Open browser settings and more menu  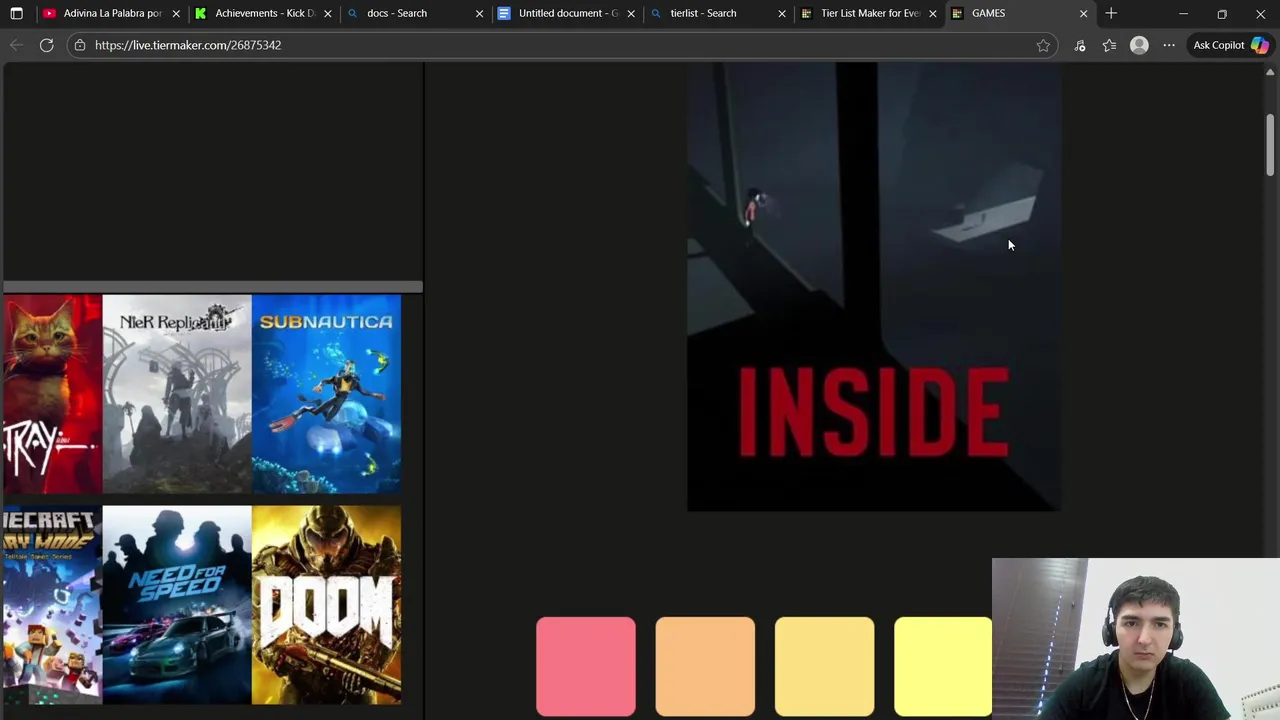[x=1169, y=45]
